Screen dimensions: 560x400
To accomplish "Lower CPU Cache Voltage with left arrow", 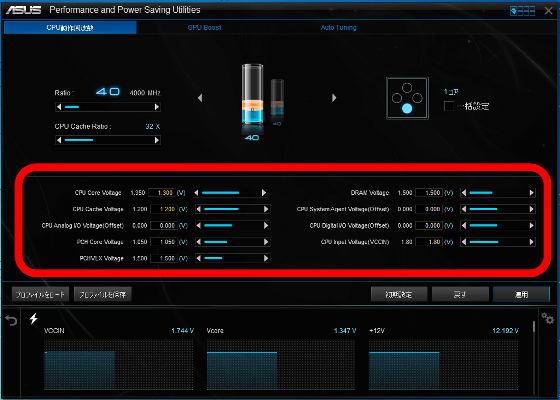I will (x=199, y=209).
